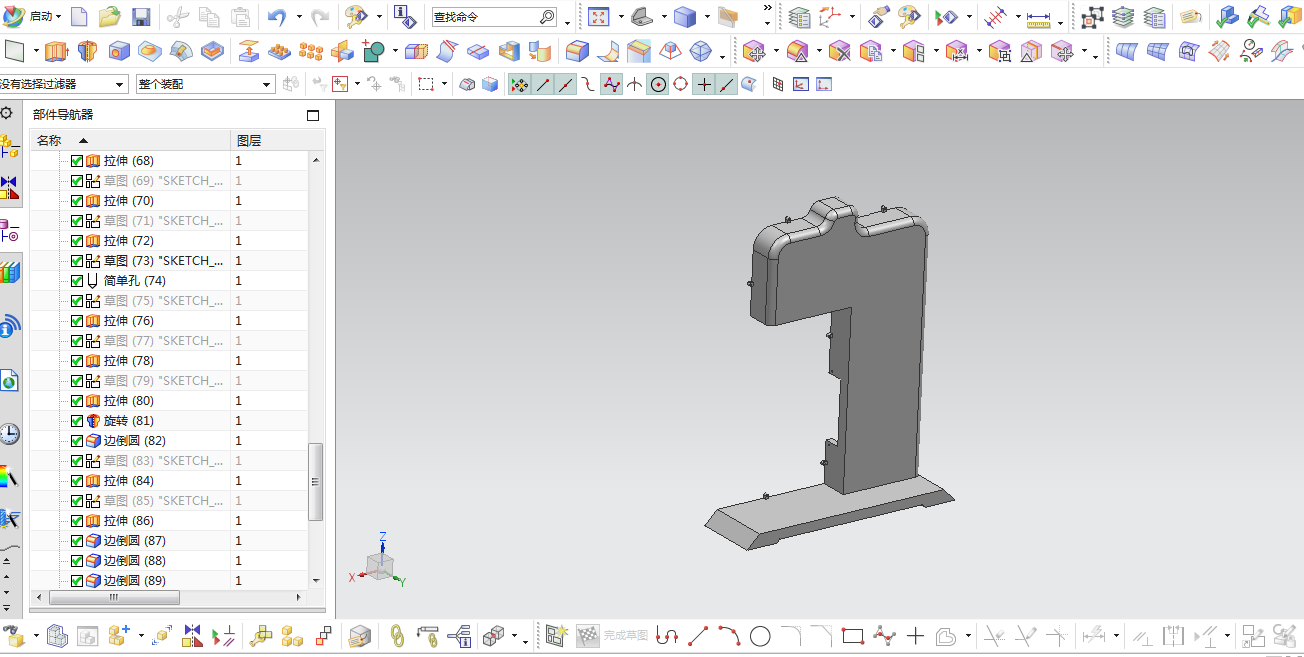
Task: Select the Extrude feature tool in the top toolbar
Action: (56, 51)
